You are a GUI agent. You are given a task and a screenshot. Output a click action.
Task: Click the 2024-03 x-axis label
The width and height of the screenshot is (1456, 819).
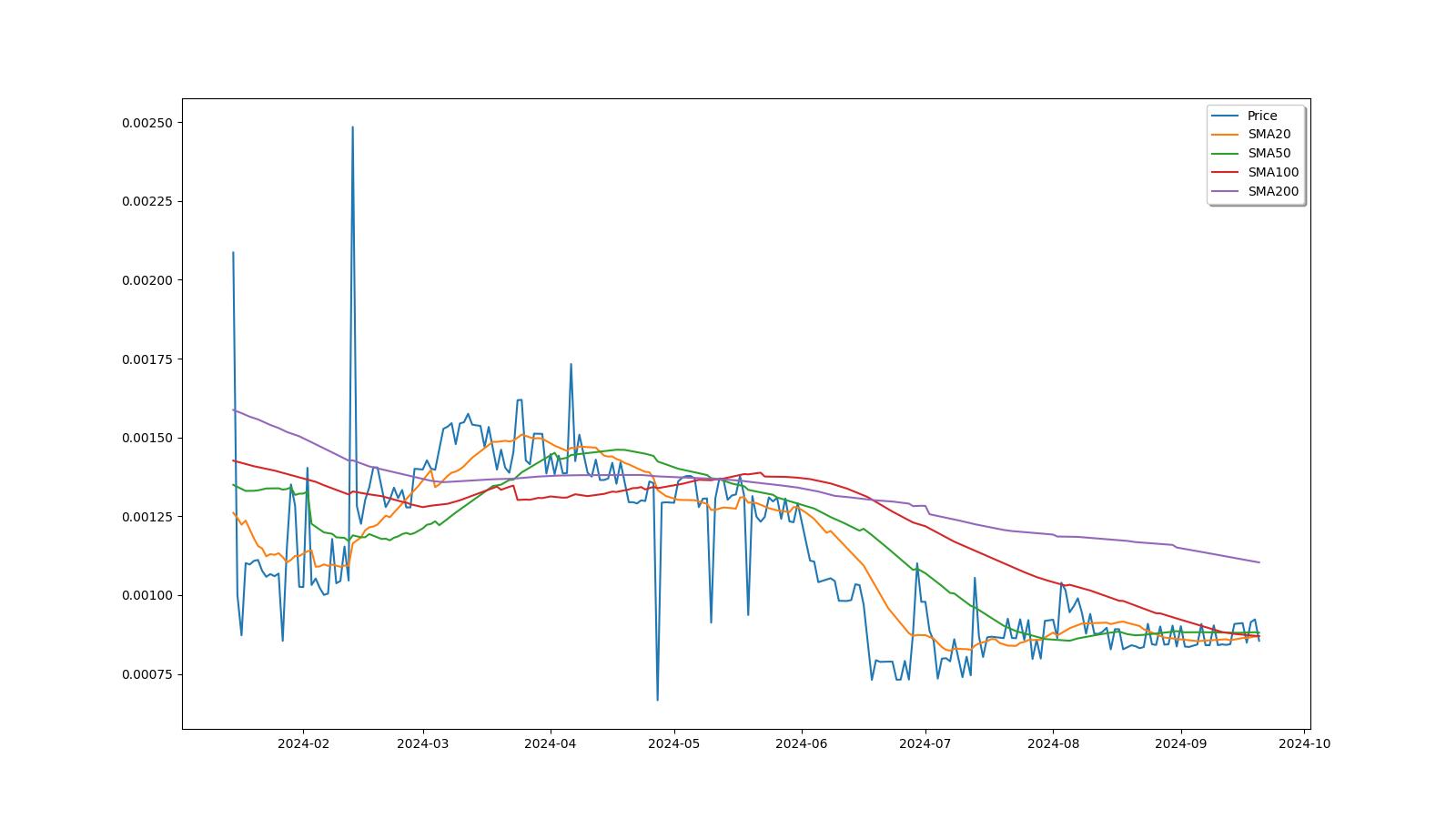click(x=422, y=743)
